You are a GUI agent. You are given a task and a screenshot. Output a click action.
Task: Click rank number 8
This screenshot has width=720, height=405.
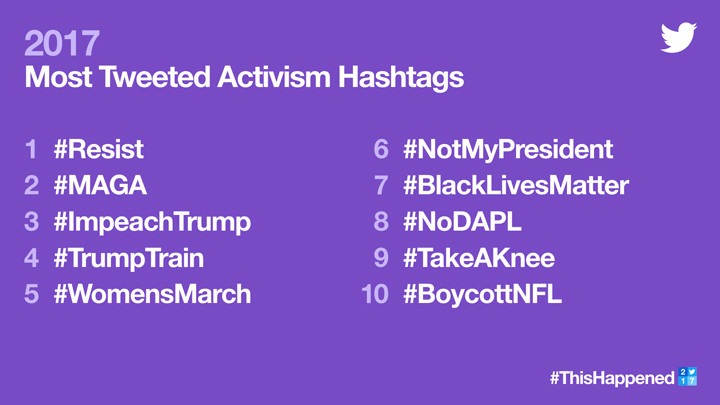pyautogui.click(x=381, y=222)
